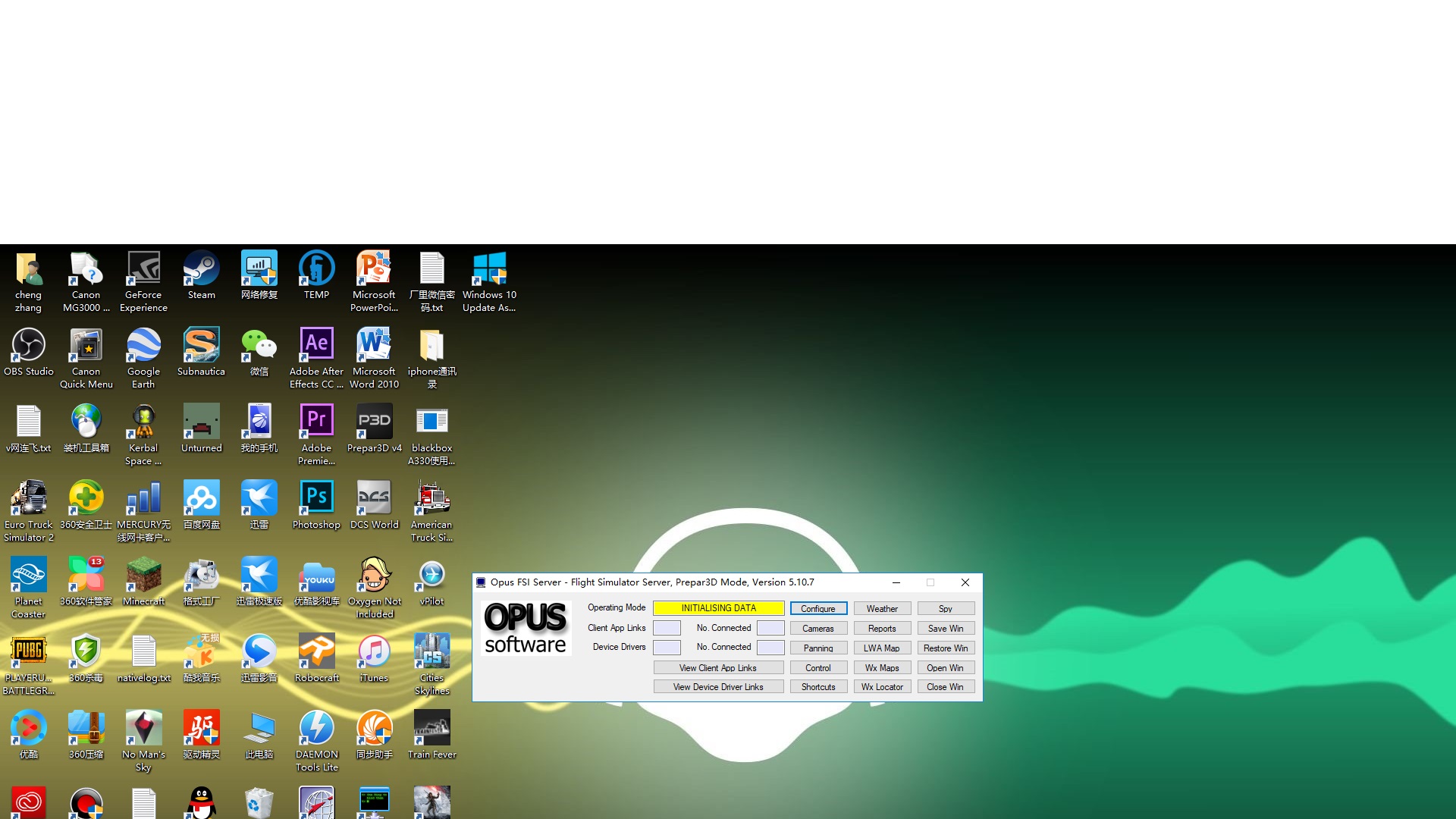Click the Control button in Opus
The image size is (1456, 819).
817,667
